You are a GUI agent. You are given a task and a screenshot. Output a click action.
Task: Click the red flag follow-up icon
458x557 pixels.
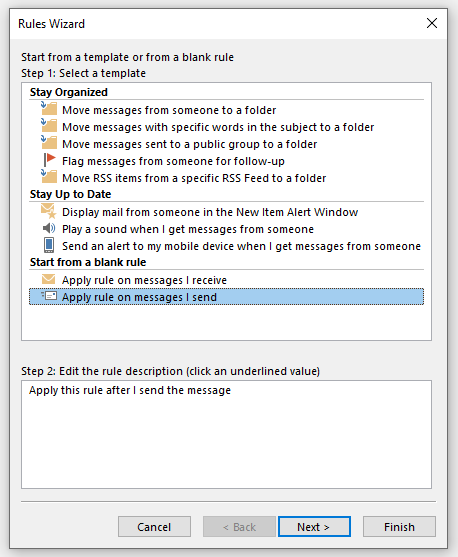pos(49,160)
